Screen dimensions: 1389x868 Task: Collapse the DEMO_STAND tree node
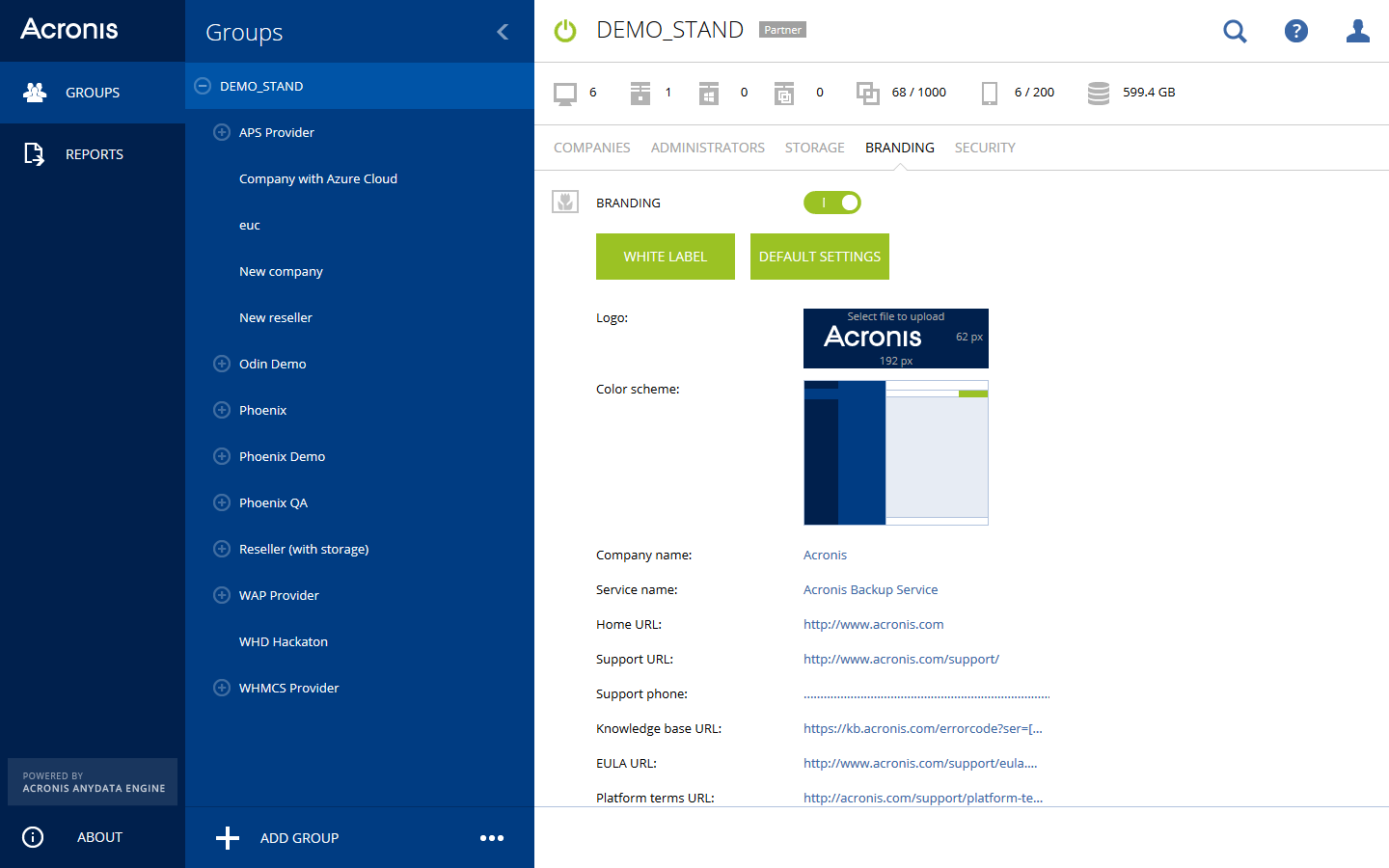[203, 86]
